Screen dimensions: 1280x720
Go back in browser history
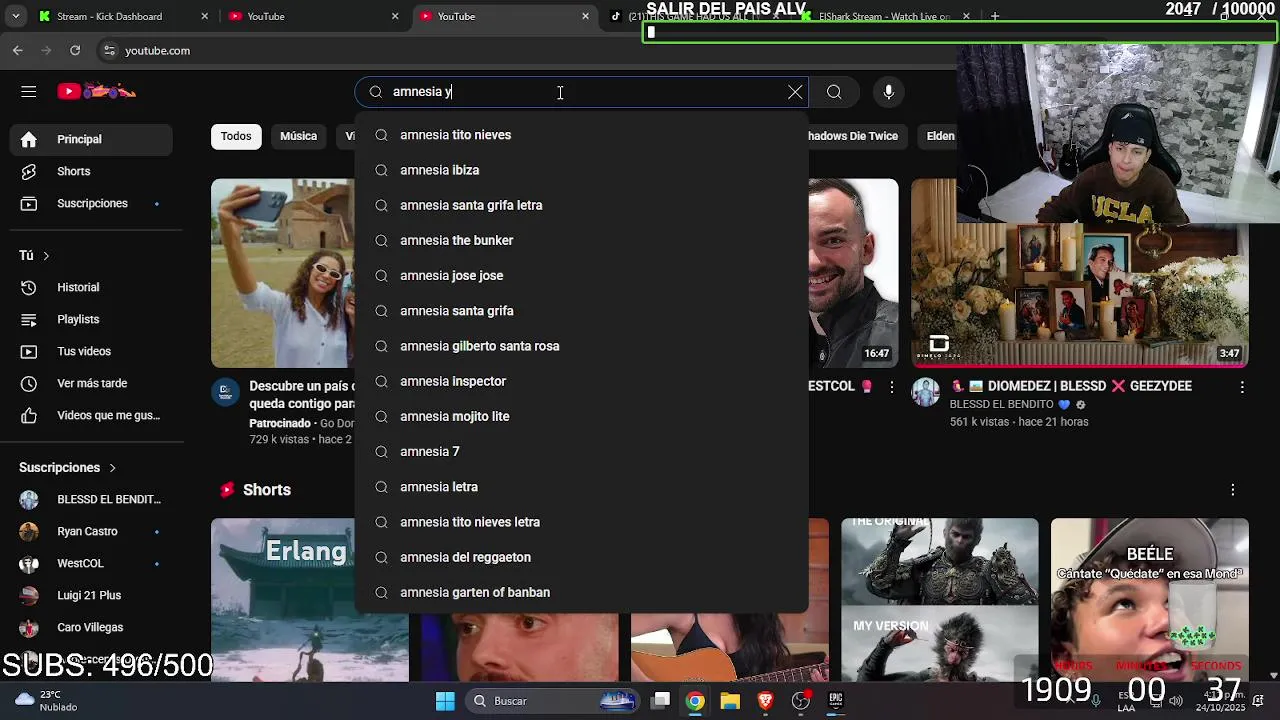pos(18,50)
